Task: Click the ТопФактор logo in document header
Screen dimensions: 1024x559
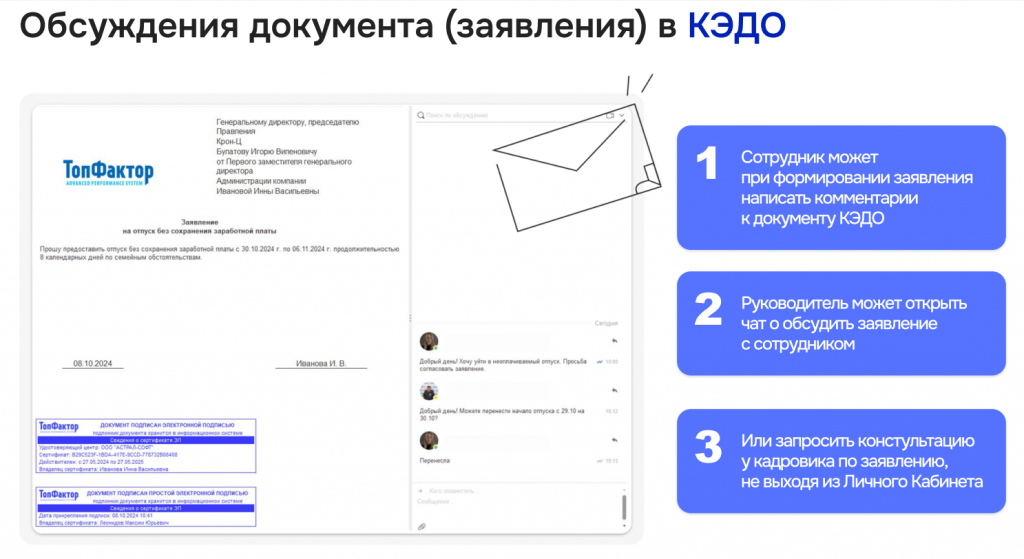Action: pos(108,173)
